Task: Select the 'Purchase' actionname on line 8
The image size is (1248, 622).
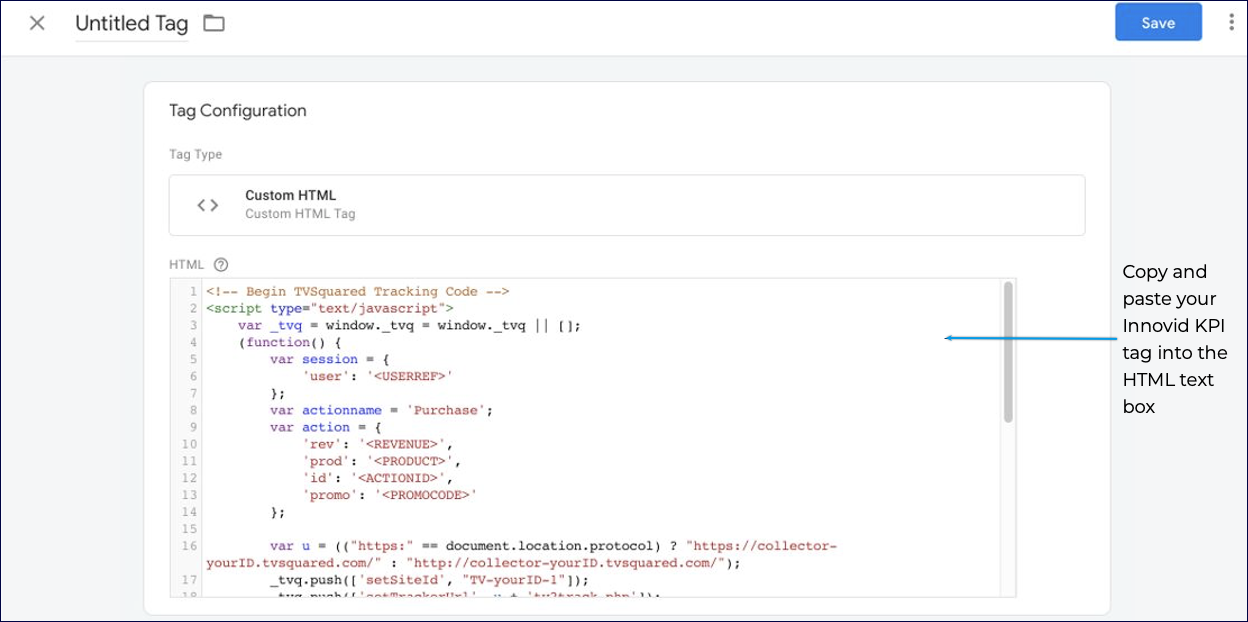Action: 445,409
